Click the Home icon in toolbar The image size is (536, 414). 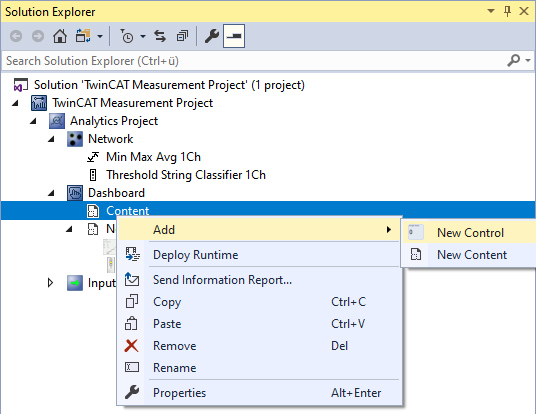tap(60, 36)
